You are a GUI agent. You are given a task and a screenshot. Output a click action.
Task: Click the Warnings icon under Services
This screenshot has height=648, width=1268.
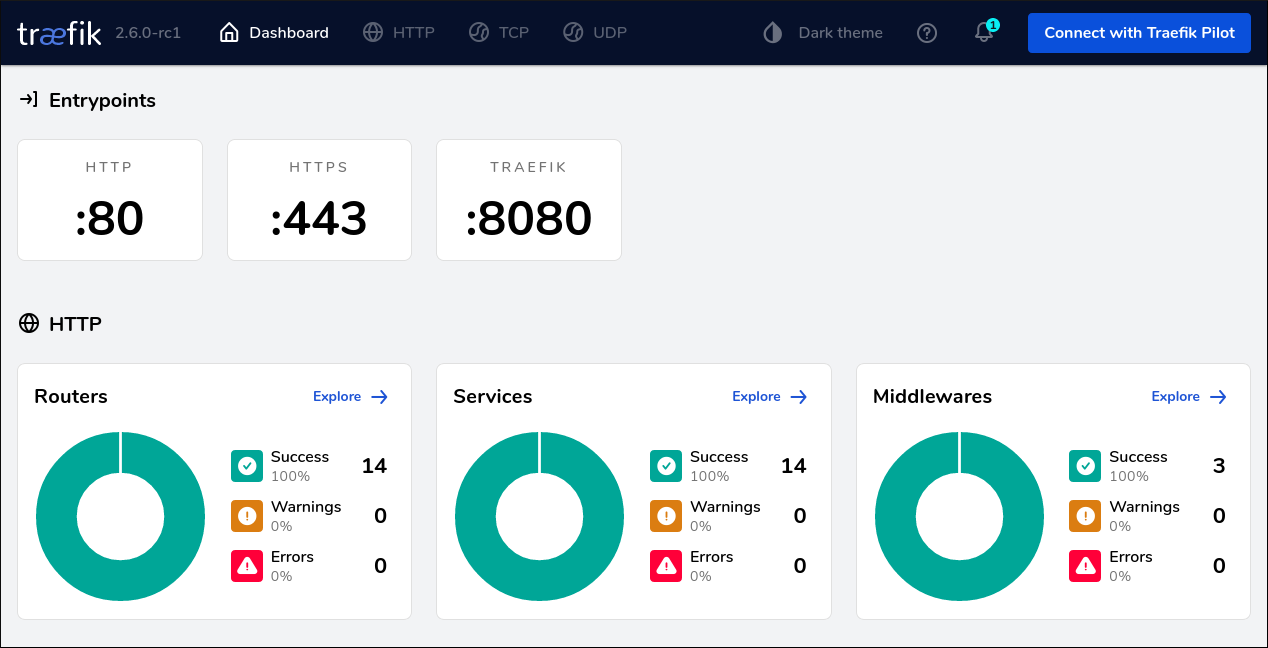666,515
